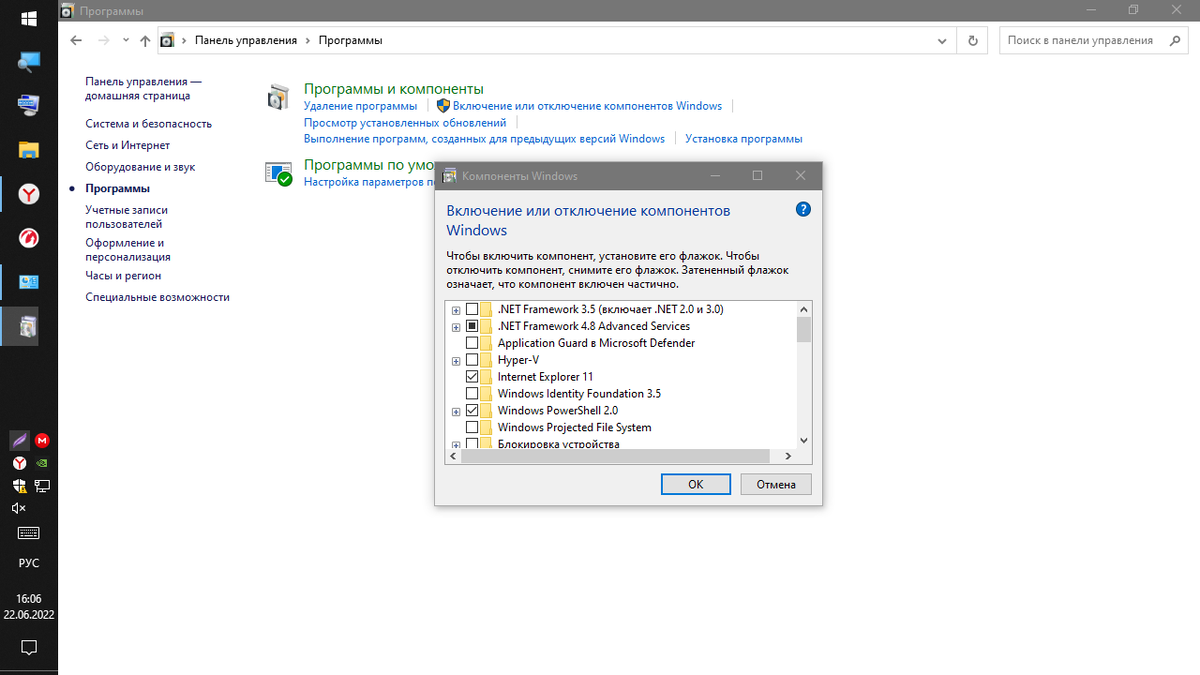Uncheck Windows PowerShell 2.0

pos(472,410)
